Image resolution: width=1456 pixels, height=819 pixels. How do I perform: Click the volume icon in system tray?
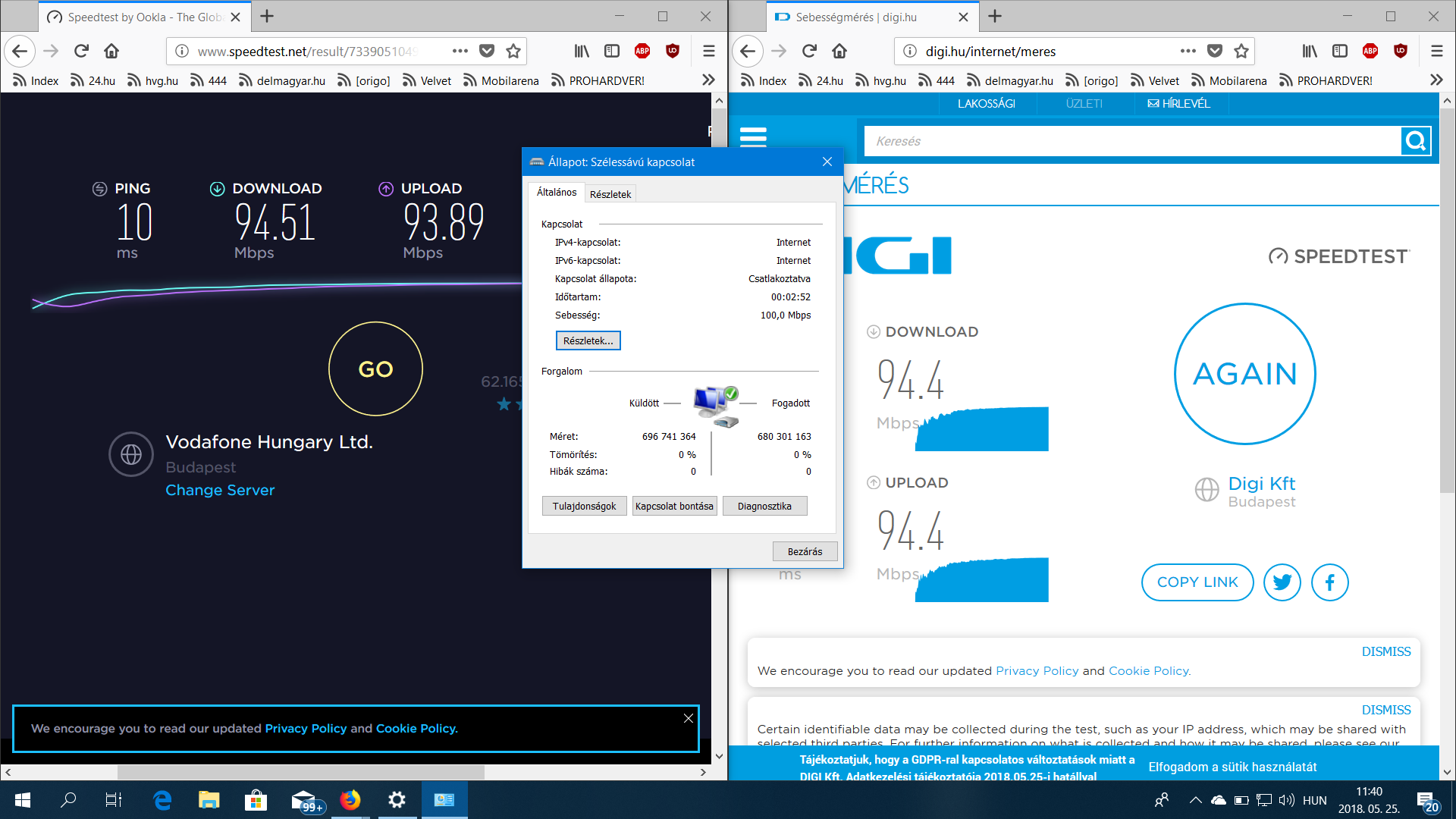[x=1286, y=799]
